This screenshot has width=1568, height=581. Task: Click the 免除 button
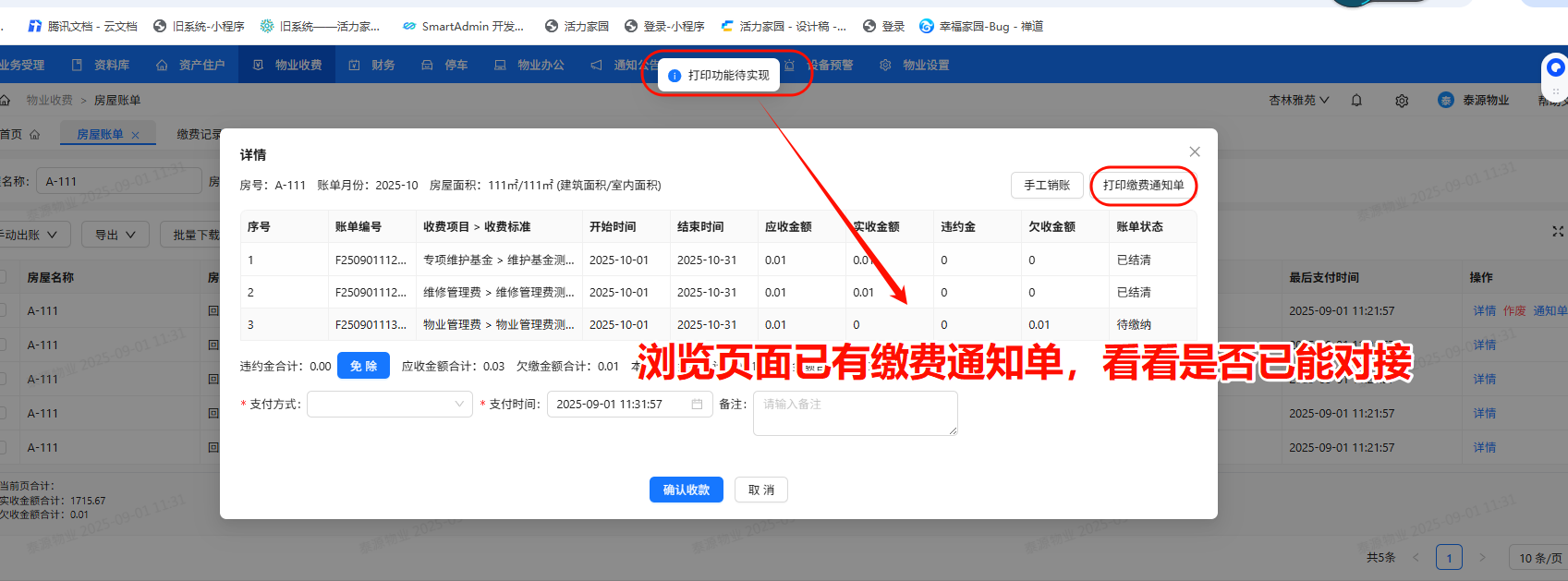(363, 366)
